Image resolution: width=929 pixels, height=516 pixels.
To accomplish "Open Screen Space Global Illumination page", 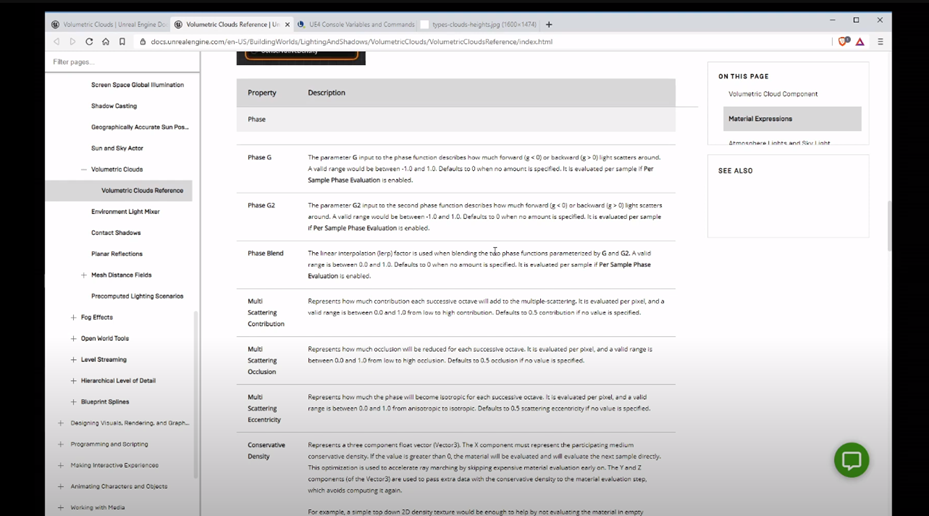I will click(137, 85).
